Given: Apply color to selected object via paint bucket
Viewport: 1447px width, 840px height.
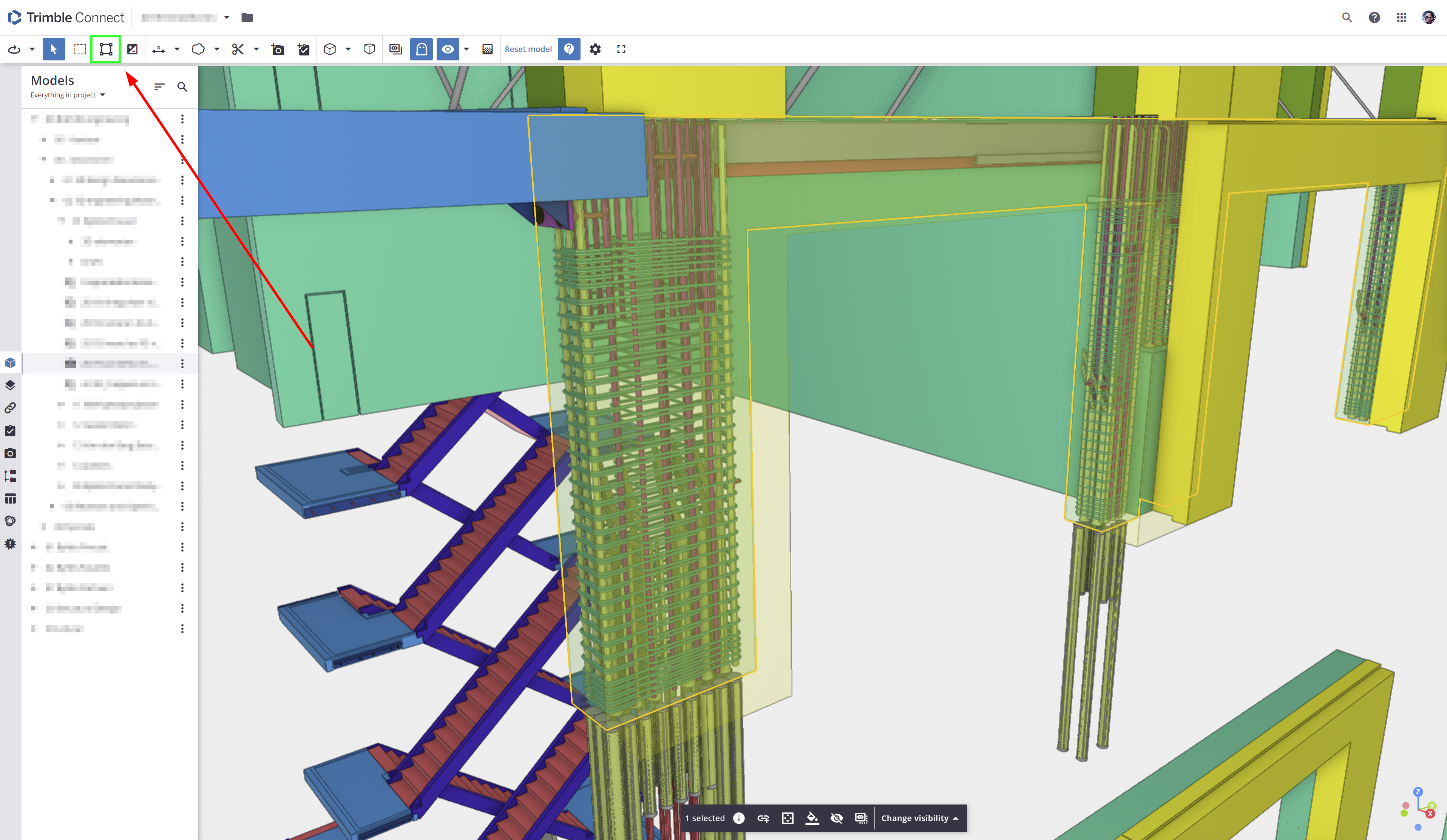Looking at the screenshot, I should (812, 818).
